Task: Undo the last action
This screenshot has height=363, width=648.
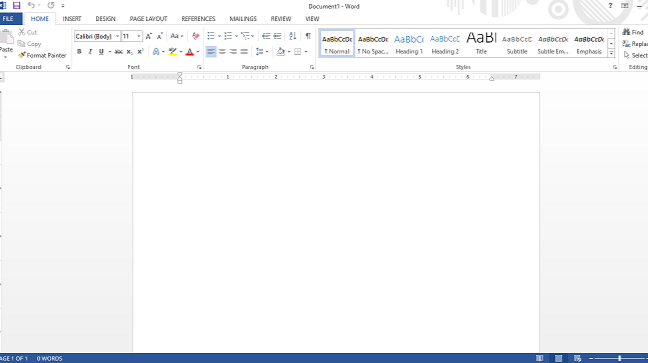Action: click(31, 5)
